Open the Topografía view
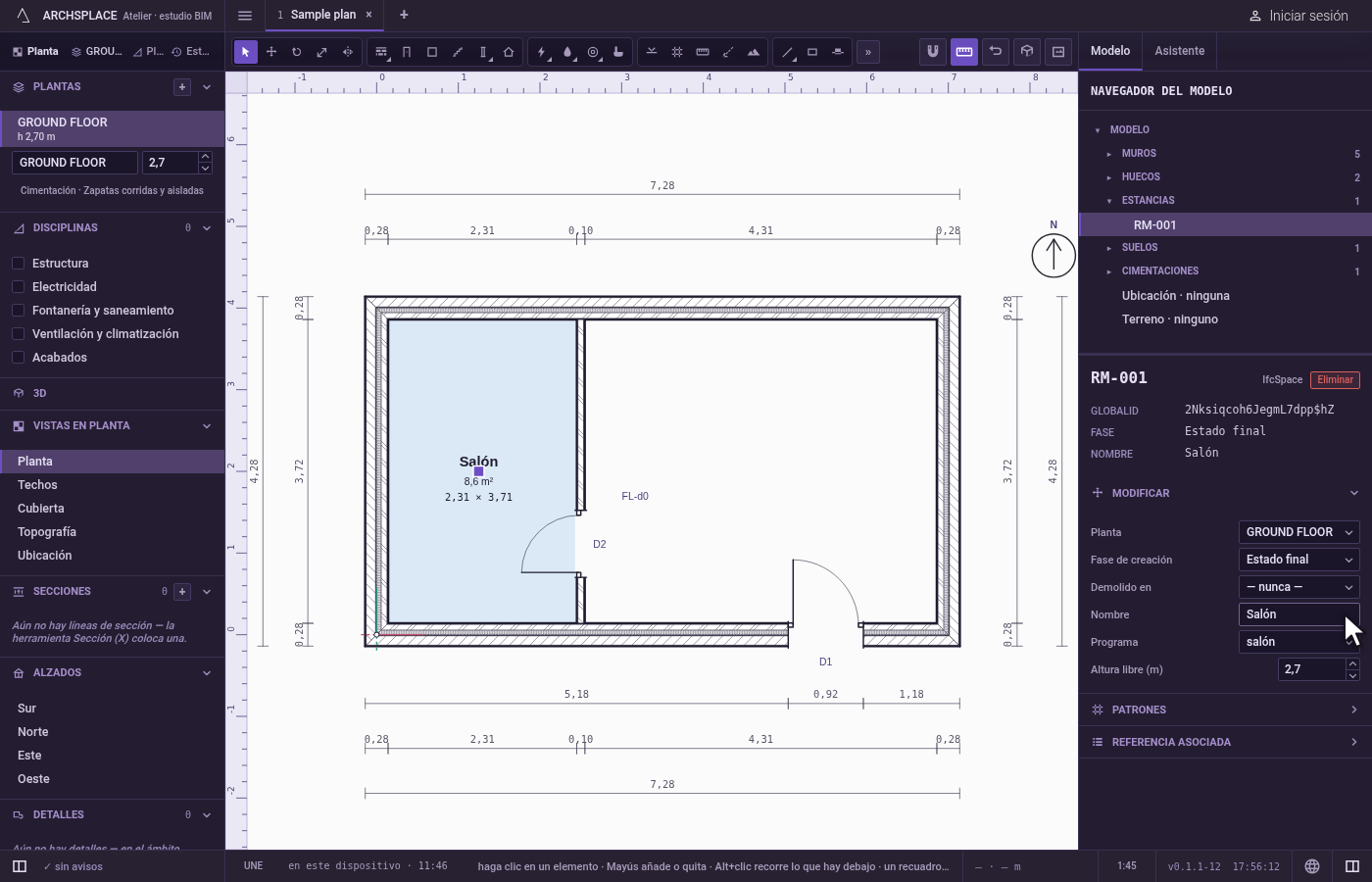This screenshot has height=882, width=1372. (112, 532)
